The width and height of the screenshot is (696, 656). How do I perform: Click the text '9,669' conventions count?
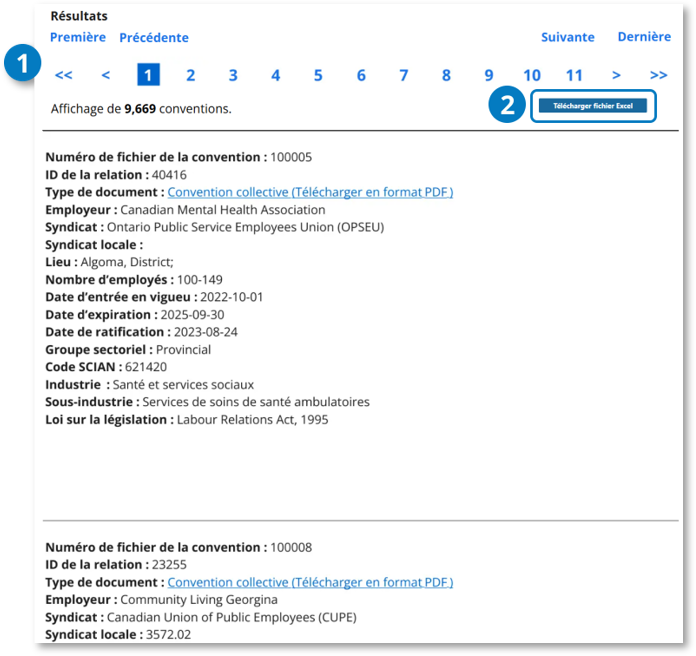tap(140, 109)
